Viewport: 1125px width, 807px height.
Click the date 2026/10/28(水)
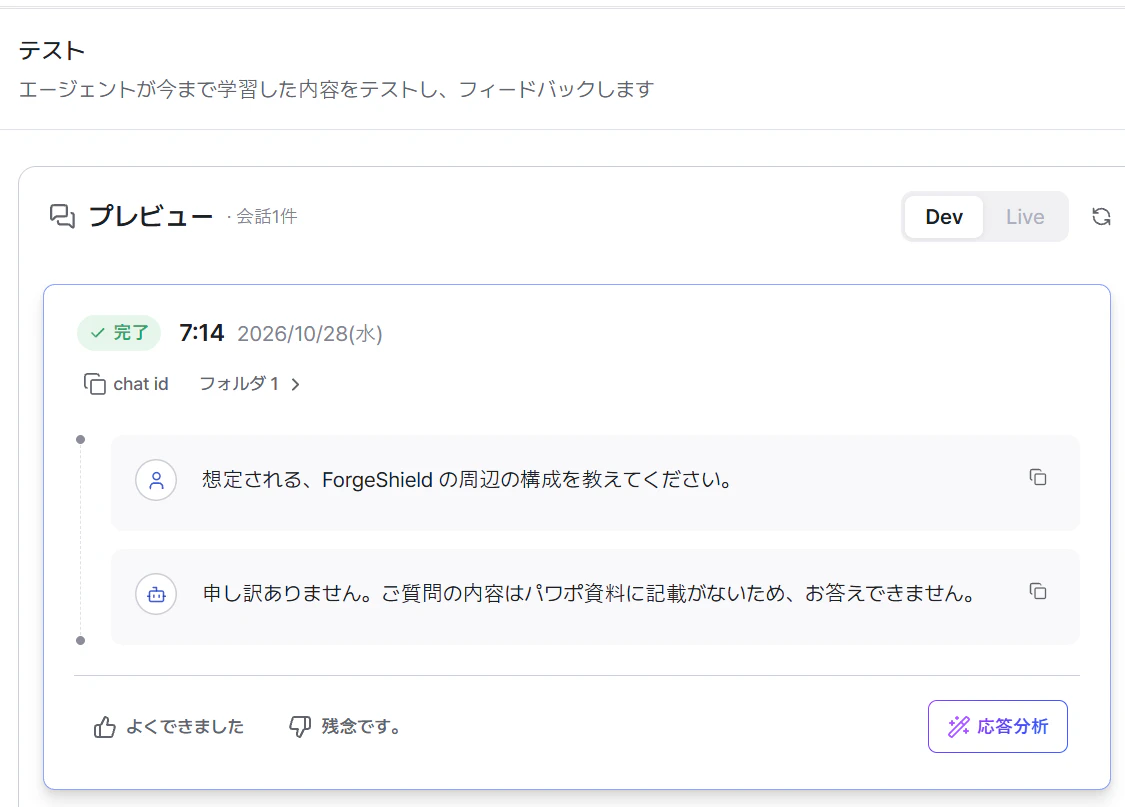[x=310, y=334]
